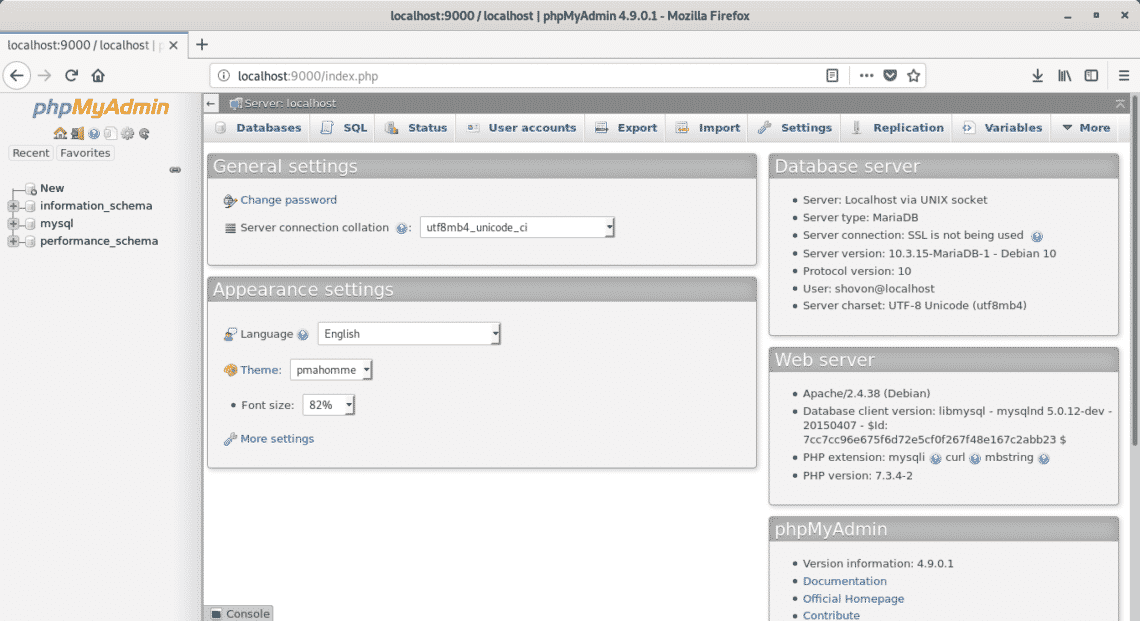1140x621 pixels.
Task: Click the Change password wrench icon
Action: point(229,200)
